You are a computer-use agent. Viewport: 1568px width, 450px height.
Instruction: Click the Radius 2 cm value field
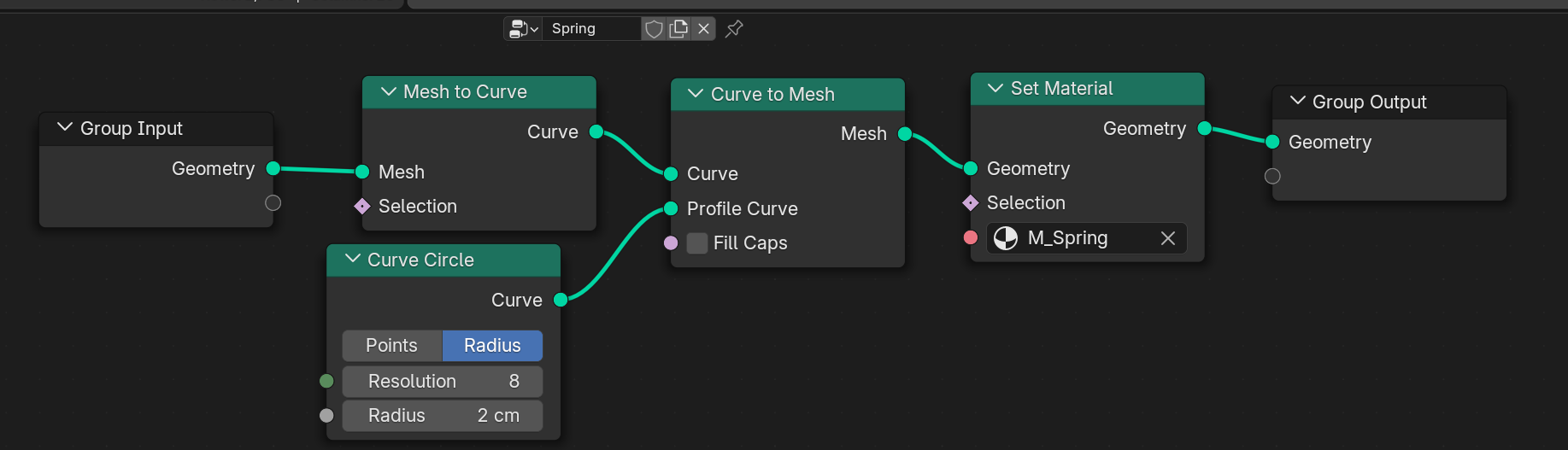click(x=443, y=416)
